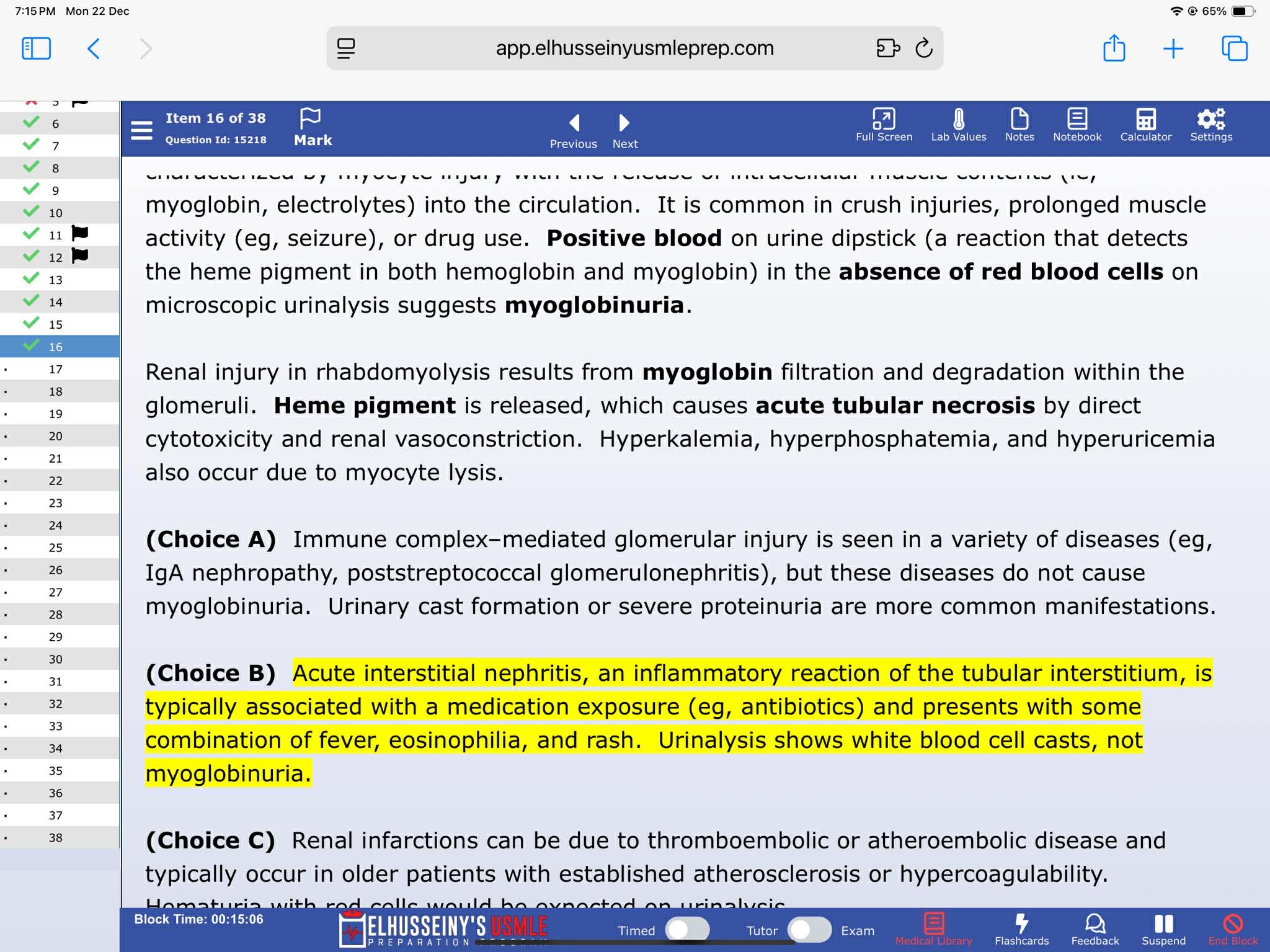Toggle the Timed switch

686,930
